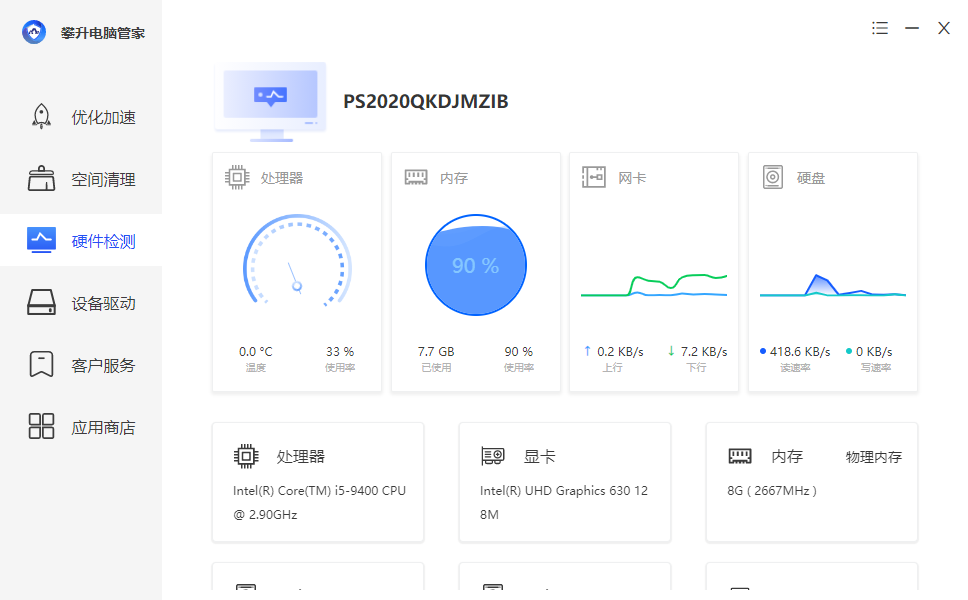968x600 pixels.
Task: Click the 90 % memory usage circle
Action: [x=476, y=265]
